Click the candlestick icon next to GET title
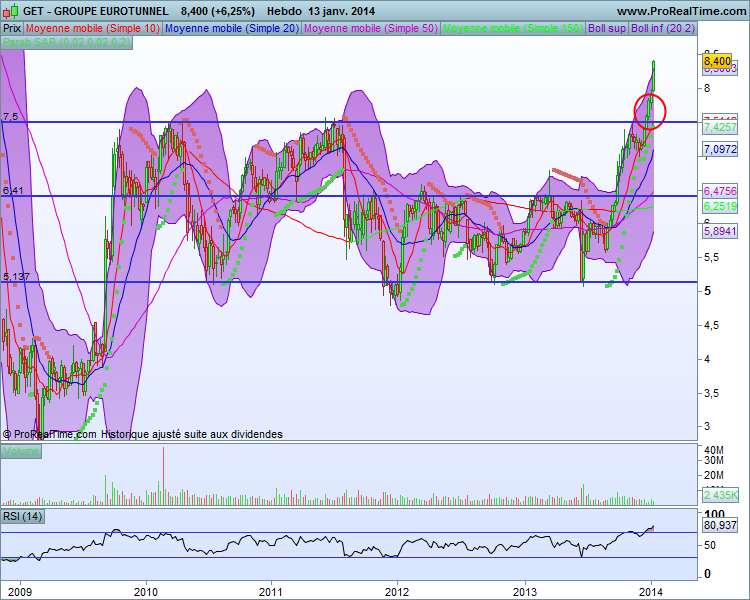Viewport: 750px width, 600px height. [11, 10]
